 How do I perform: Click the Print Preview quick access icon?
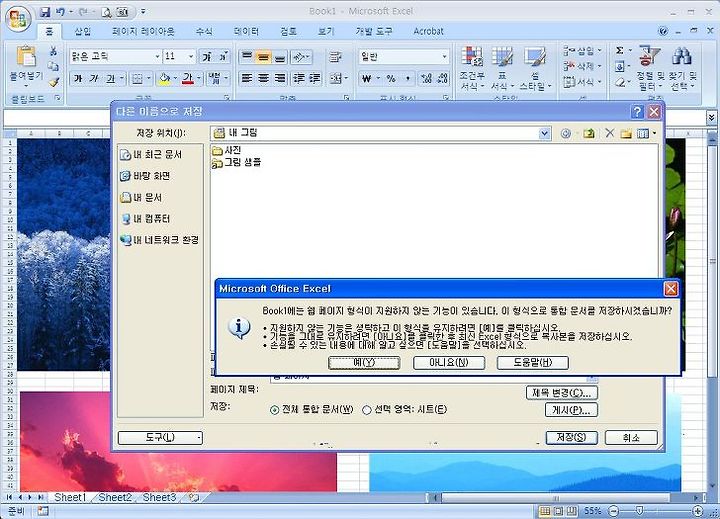(107, 12)
